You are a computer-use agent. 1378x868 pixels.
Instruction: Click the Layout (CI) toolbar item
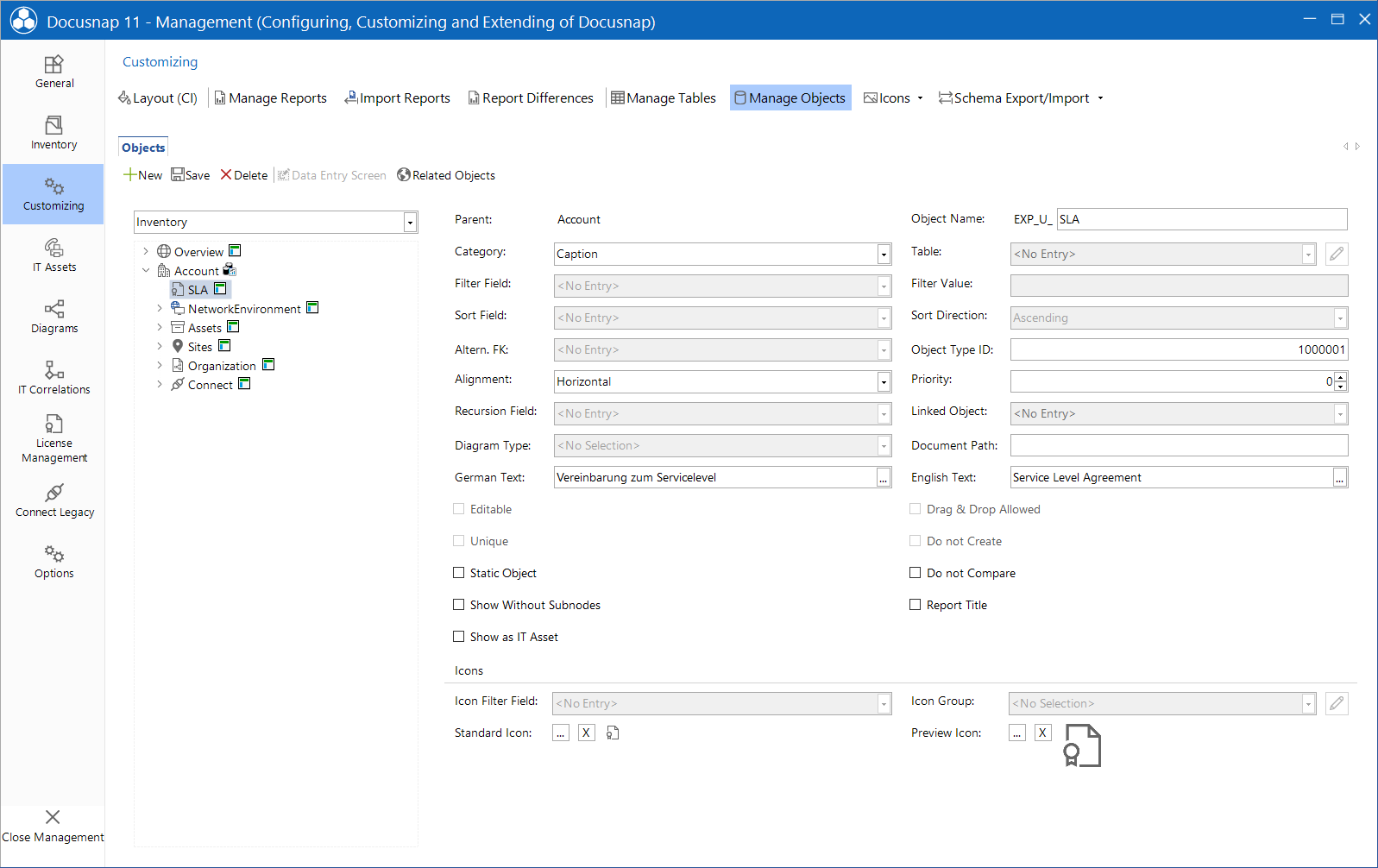[x=158, y=98]
